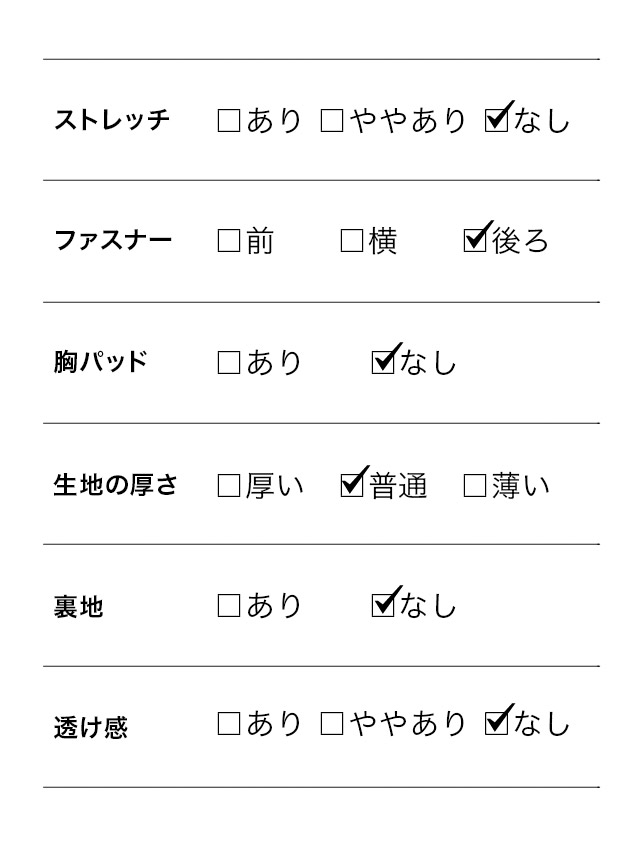Click the 透け感 row label
Screen dimensions: 640x854
(91, 727)
